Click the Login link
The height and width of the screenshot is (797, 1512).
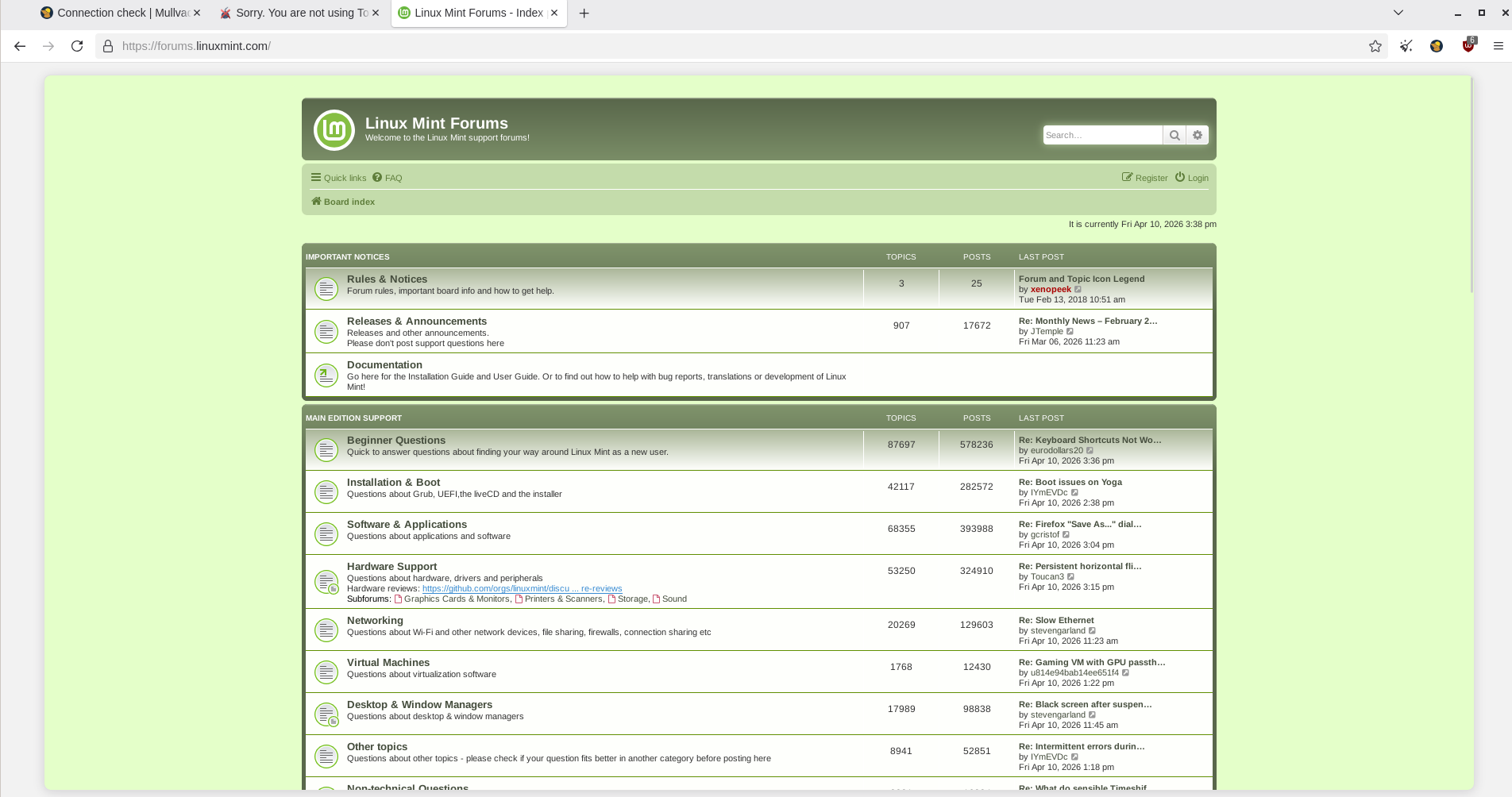(x=1192, y=178)
